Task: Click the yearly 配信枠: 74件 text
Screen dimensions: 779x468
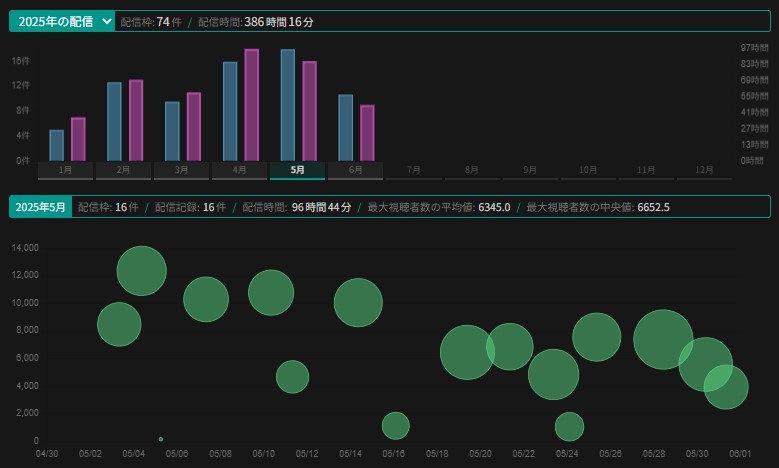Action: (151, 22)
